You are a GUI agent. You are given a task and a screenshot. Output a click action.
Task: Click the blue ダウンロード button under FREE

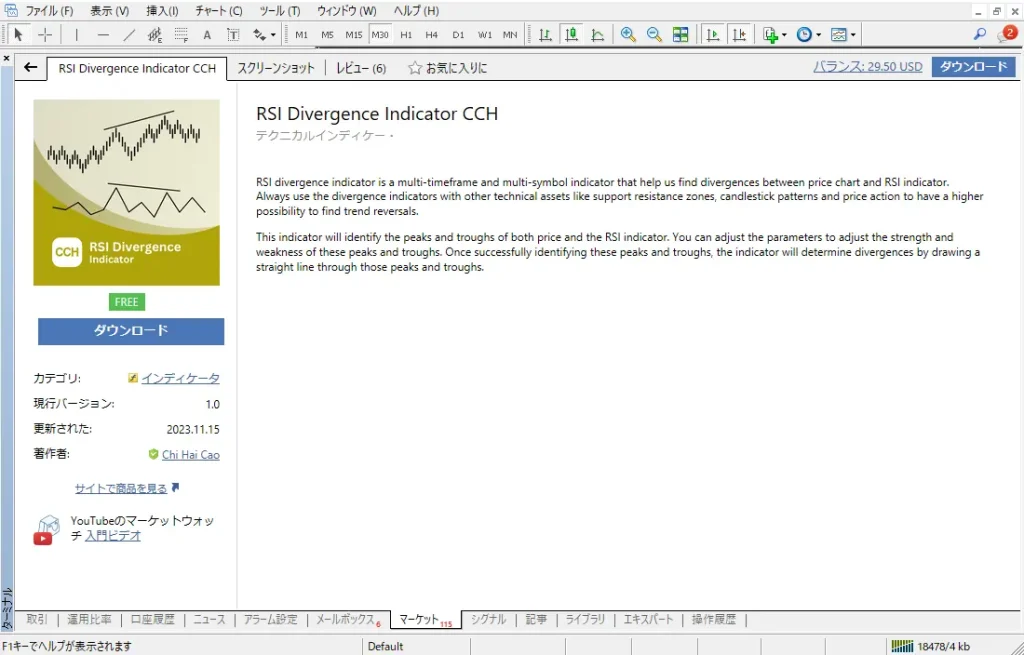coord(131,331)
